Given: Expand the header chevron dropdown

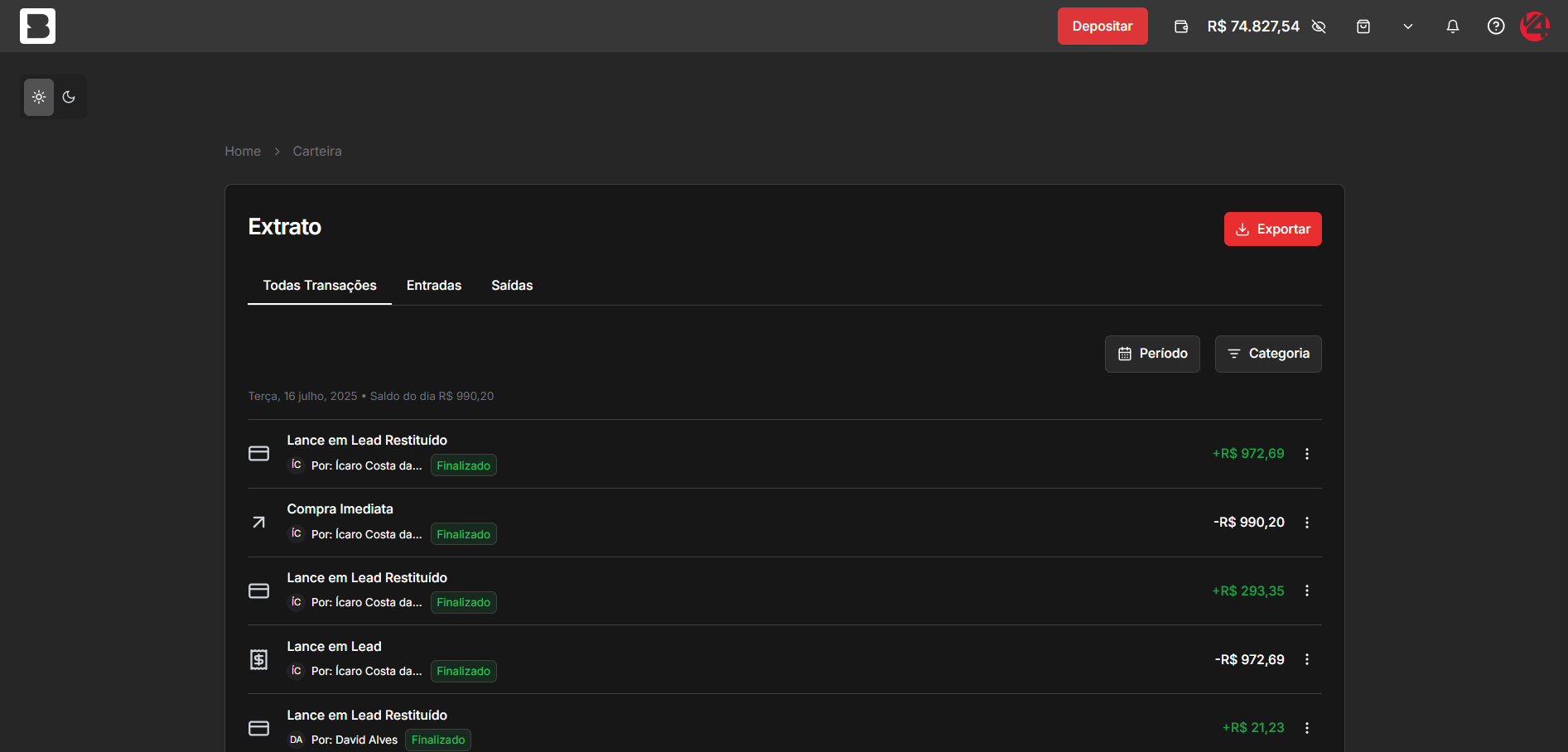Looking at the screenshot, I should point(1407,27).
